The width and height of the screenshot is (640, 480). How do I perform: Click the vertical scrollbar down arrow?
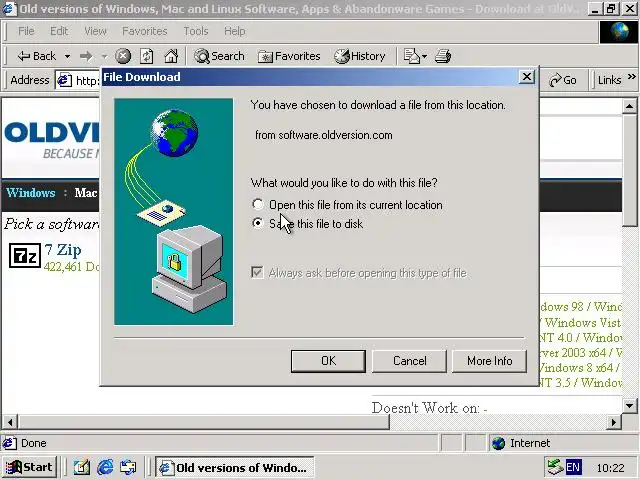(629, 406)
